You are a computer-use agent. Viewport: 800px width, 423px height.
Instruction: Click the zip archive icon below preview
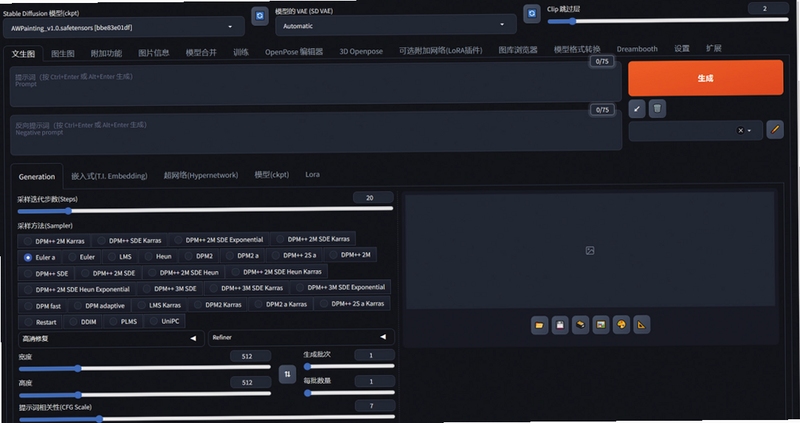[580, 325]
